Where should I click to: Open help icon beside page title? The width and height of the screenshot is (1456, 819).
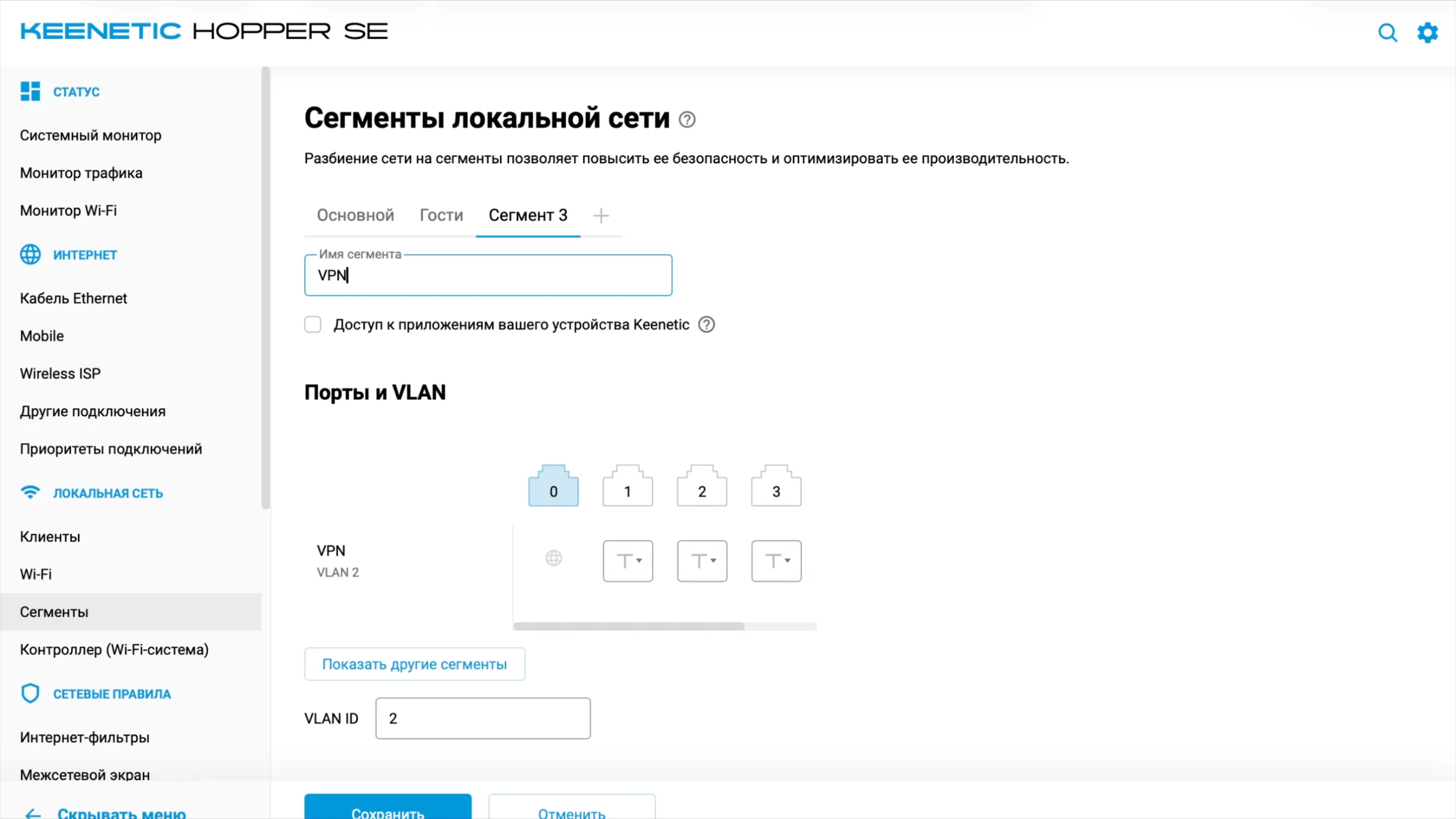[687, 119]
